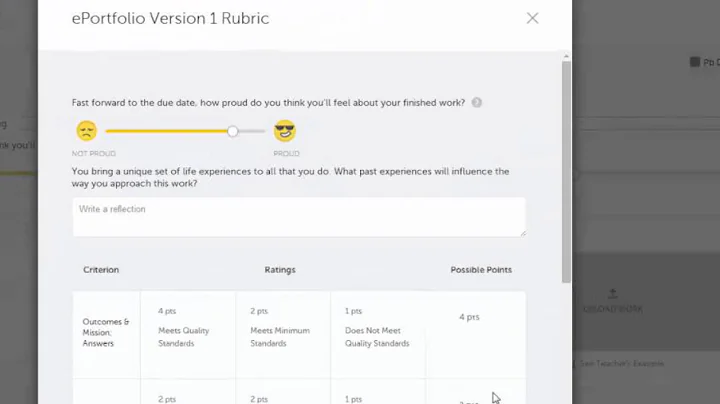Select the '2 pts Meets Minimum Standards' rating
Screen dimensions: 720x404
tap(282, 327)
